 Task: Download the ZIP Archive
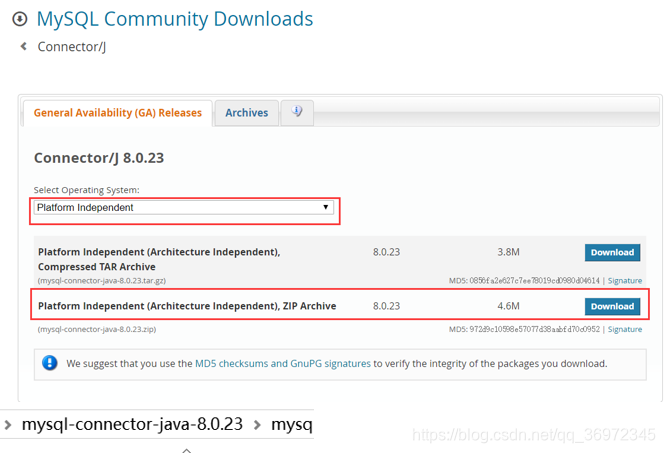click(612, 306)
